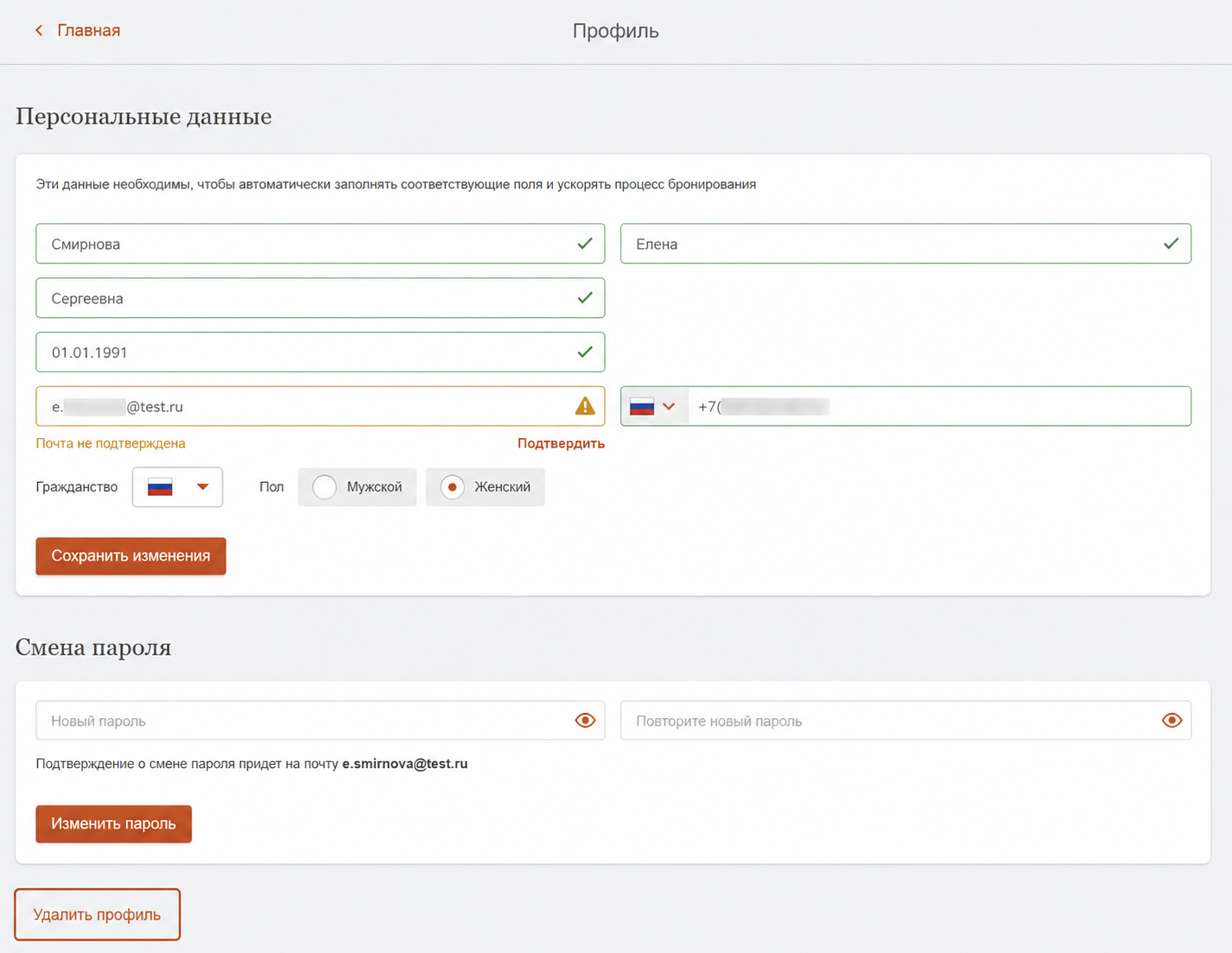
Task: Click the Новый пароль input field
Action: pos(320,721)
